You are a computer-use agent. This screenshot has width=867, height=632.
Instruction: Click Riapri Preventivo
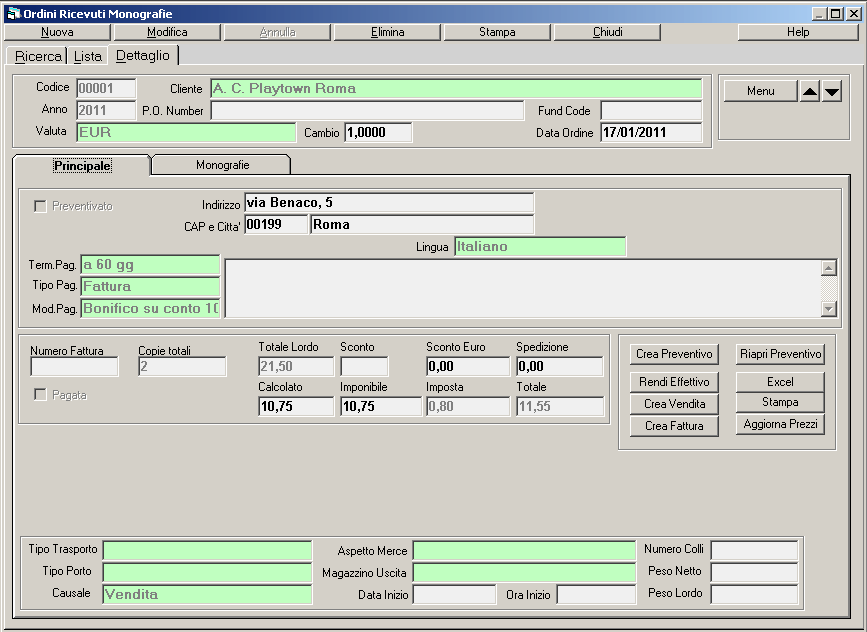click(x=780, y=354)
